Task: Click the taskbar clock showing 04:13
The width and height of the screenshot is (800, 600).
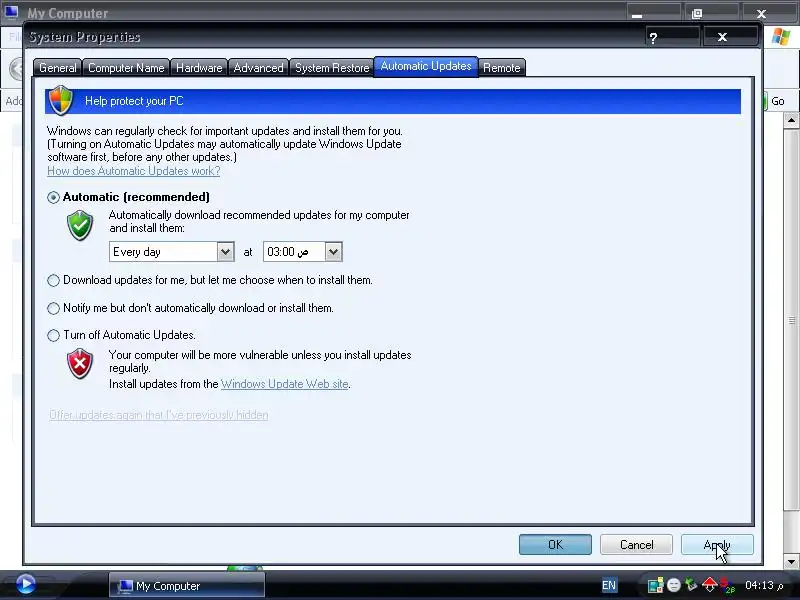Action: point(764,585)
